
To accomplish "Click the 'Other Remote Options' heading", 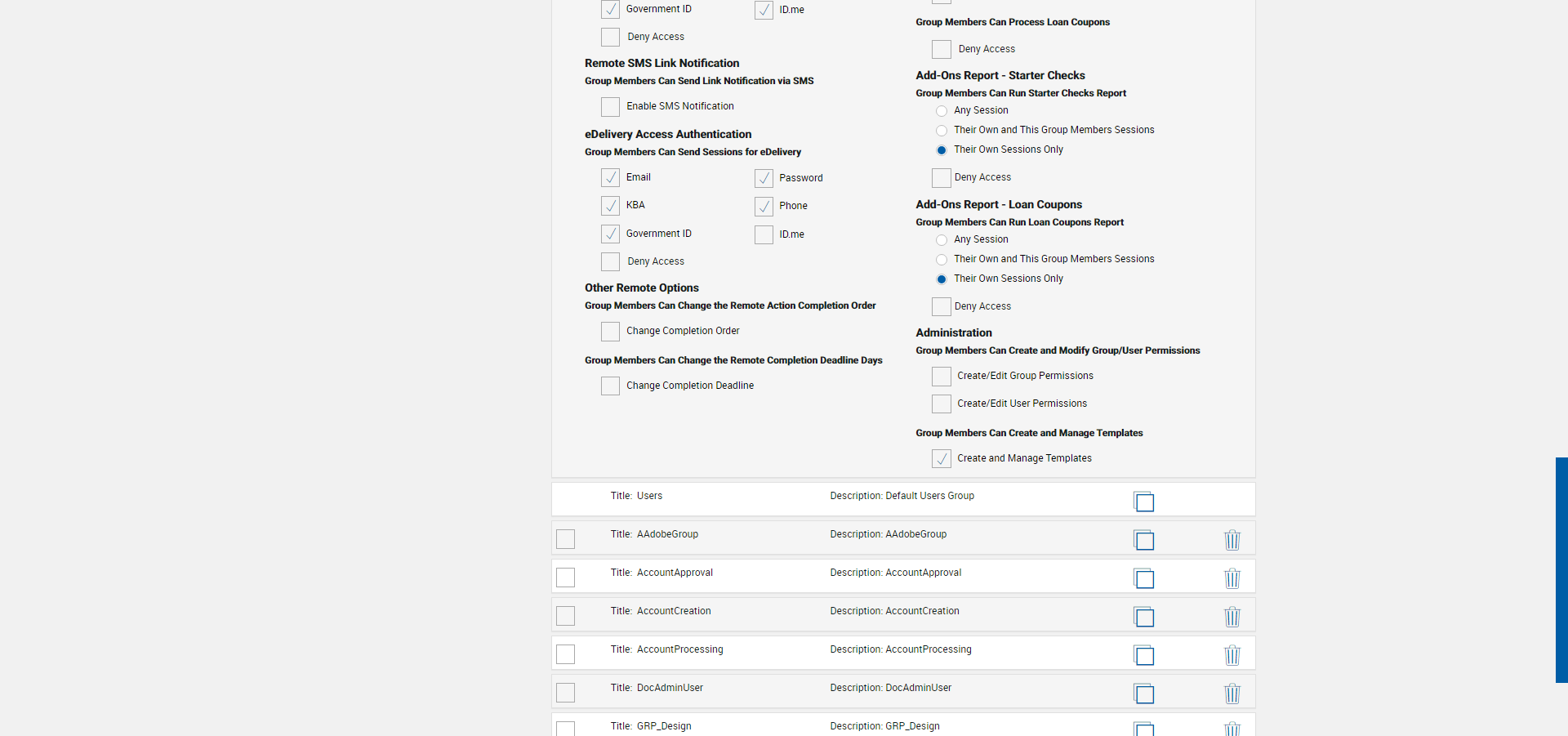I will (642, 288).
